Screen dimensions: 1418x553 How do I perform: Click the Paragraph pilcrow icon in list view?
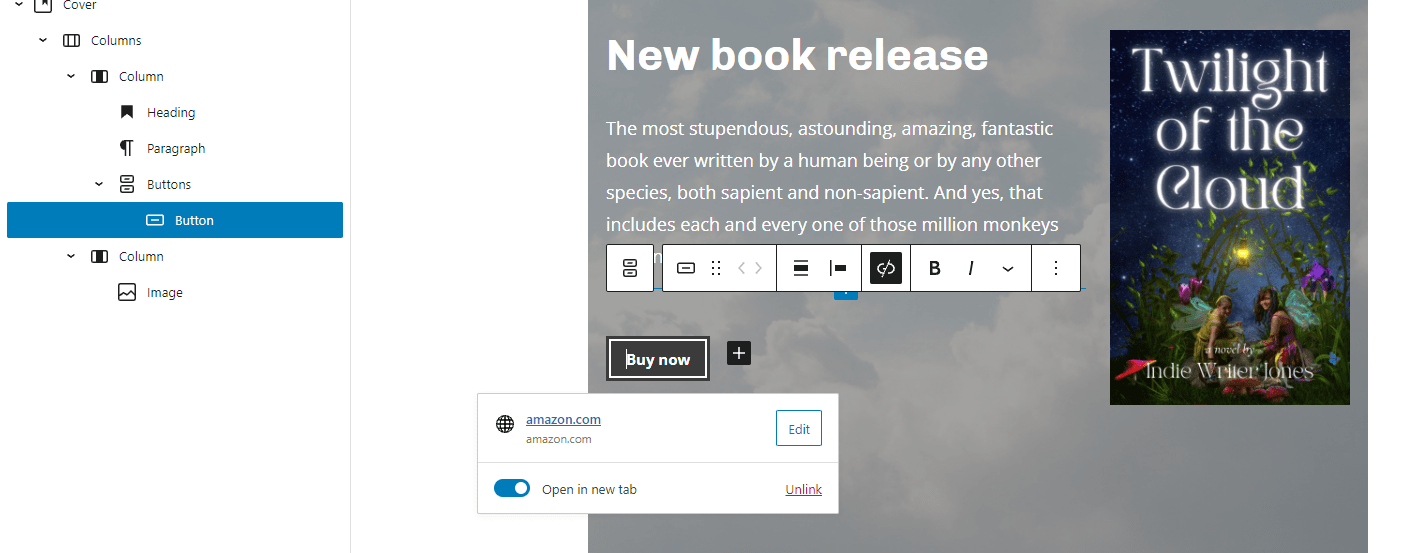127,148
